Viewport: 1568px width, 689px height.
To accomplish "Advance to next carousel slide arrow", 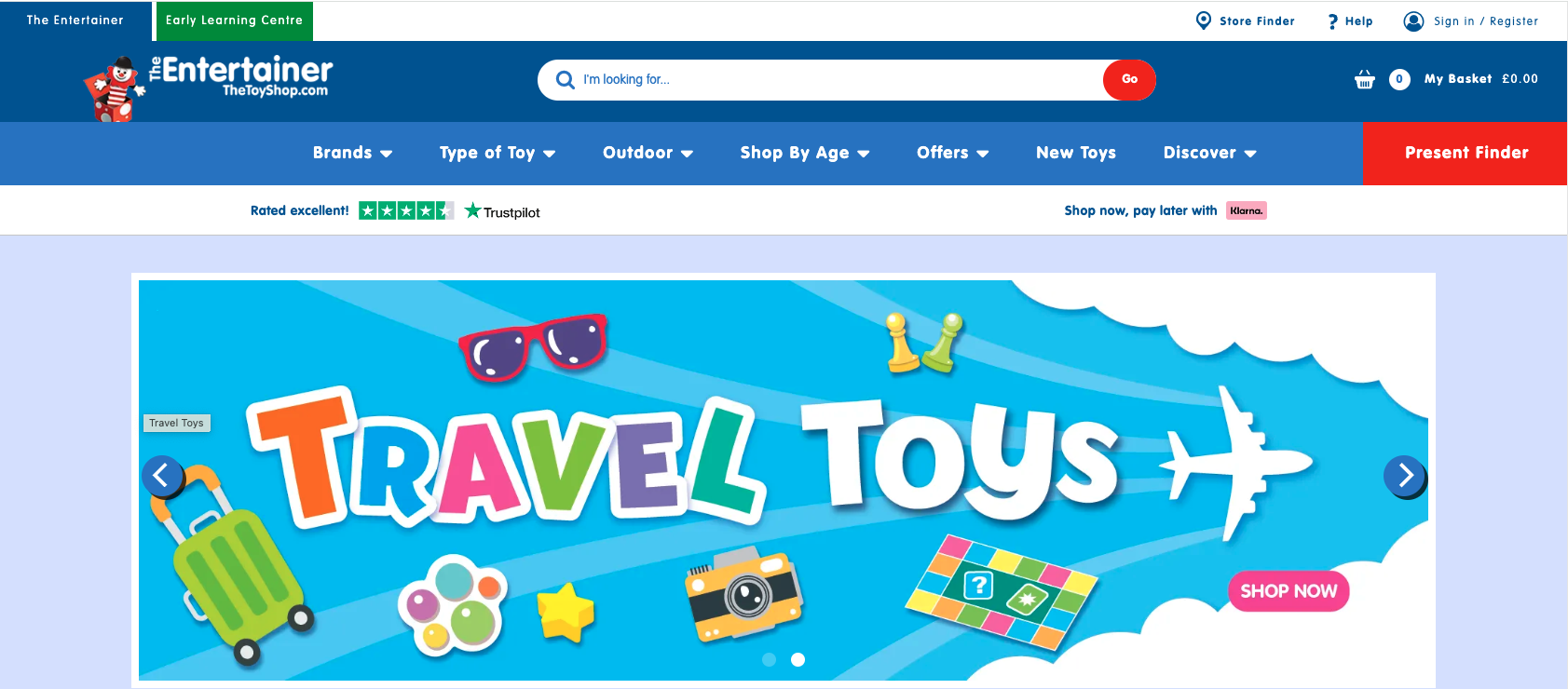I will pyautogui.click(x=1405, y=476).
